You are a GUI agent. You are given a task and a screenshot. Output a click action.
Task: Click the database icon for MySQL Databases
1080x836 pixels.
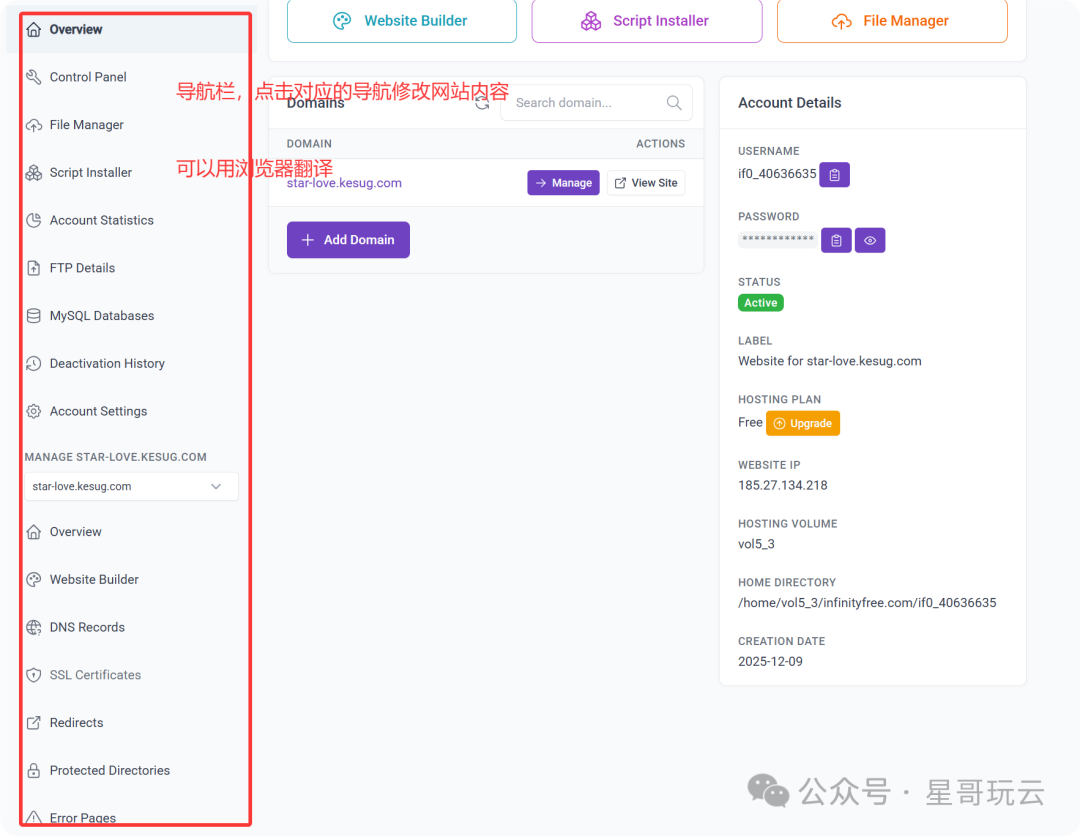coord(34,316)
